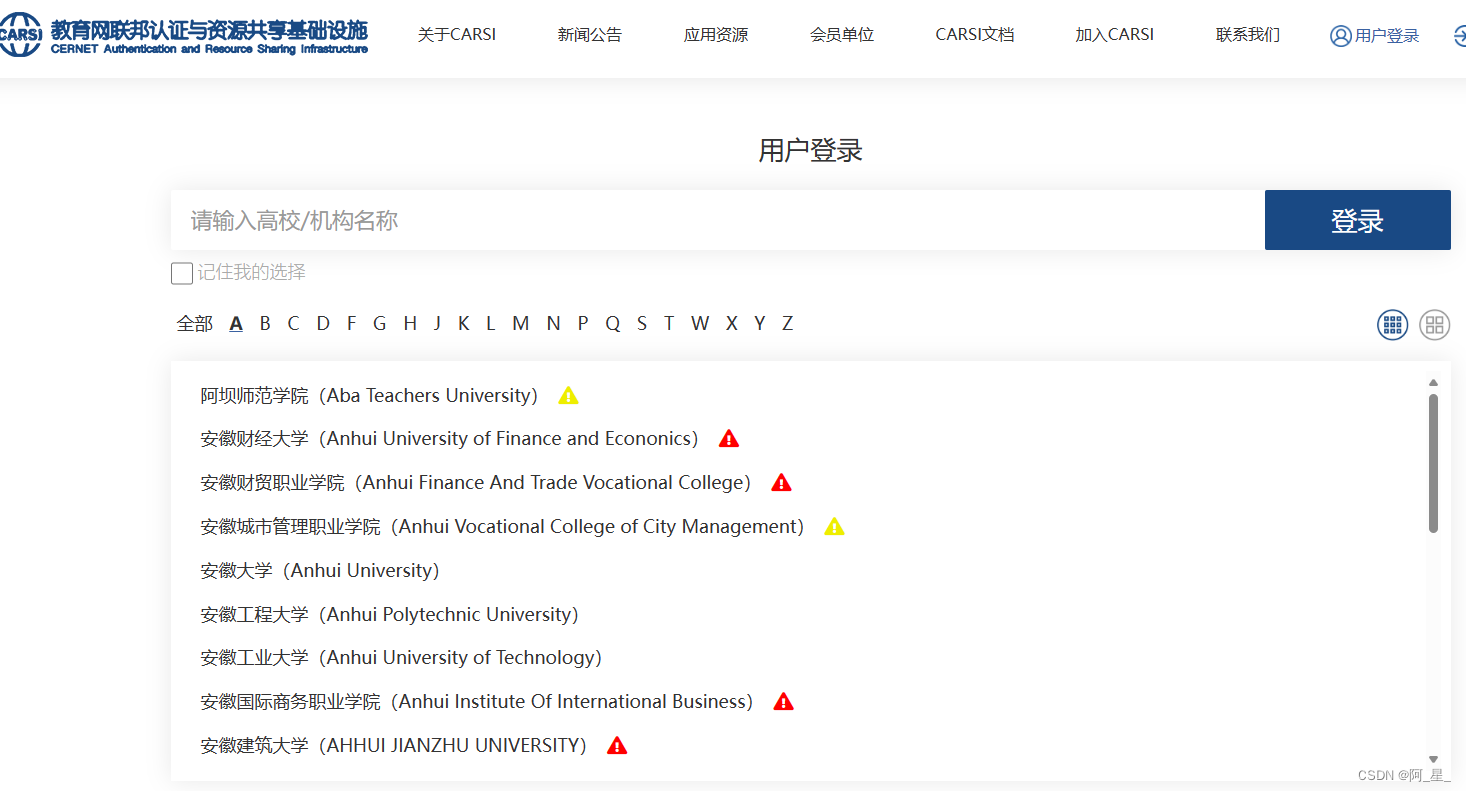The width and height of the screenshot is (1466, 791).
Task: Click the 用户登录 link in header
Action: pos(1387,36)
